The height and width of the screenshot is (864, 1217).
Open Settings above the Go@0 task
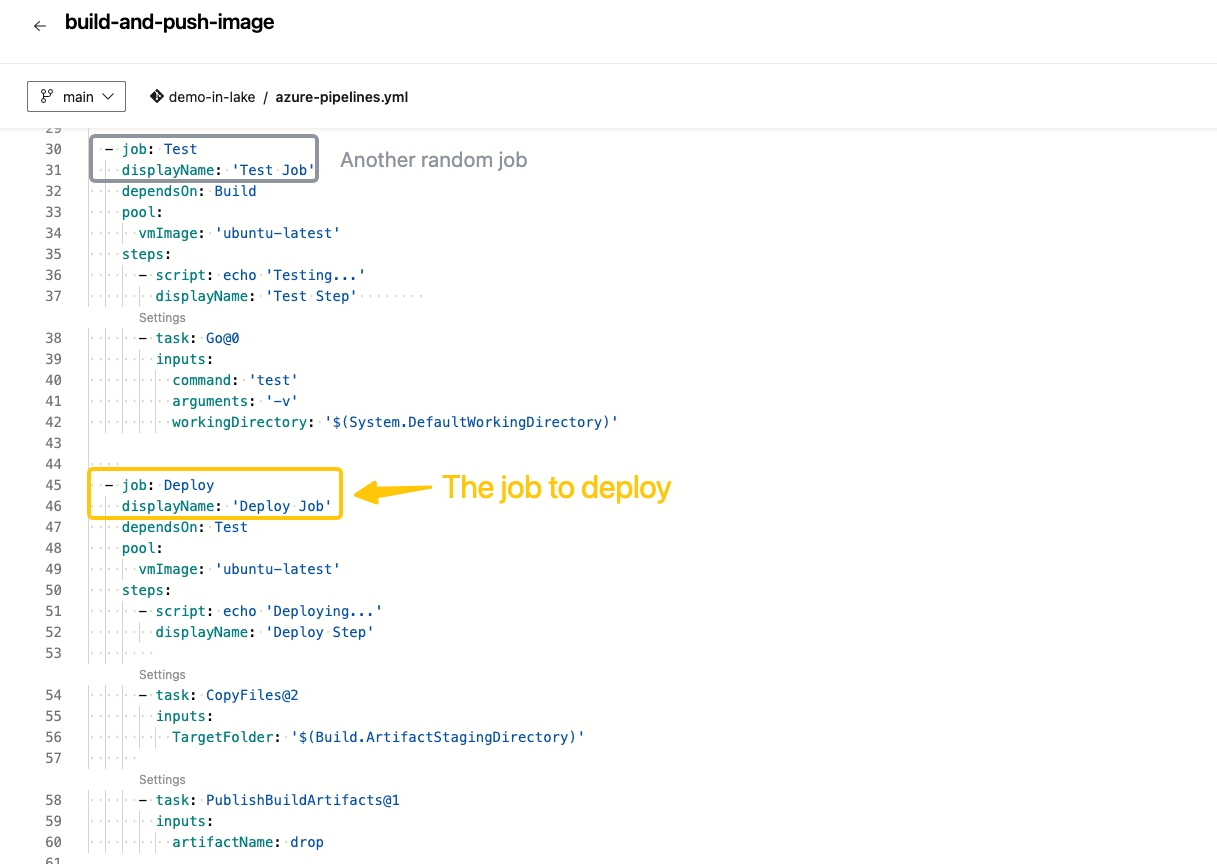pyautogui.click(x=161, y=317)
